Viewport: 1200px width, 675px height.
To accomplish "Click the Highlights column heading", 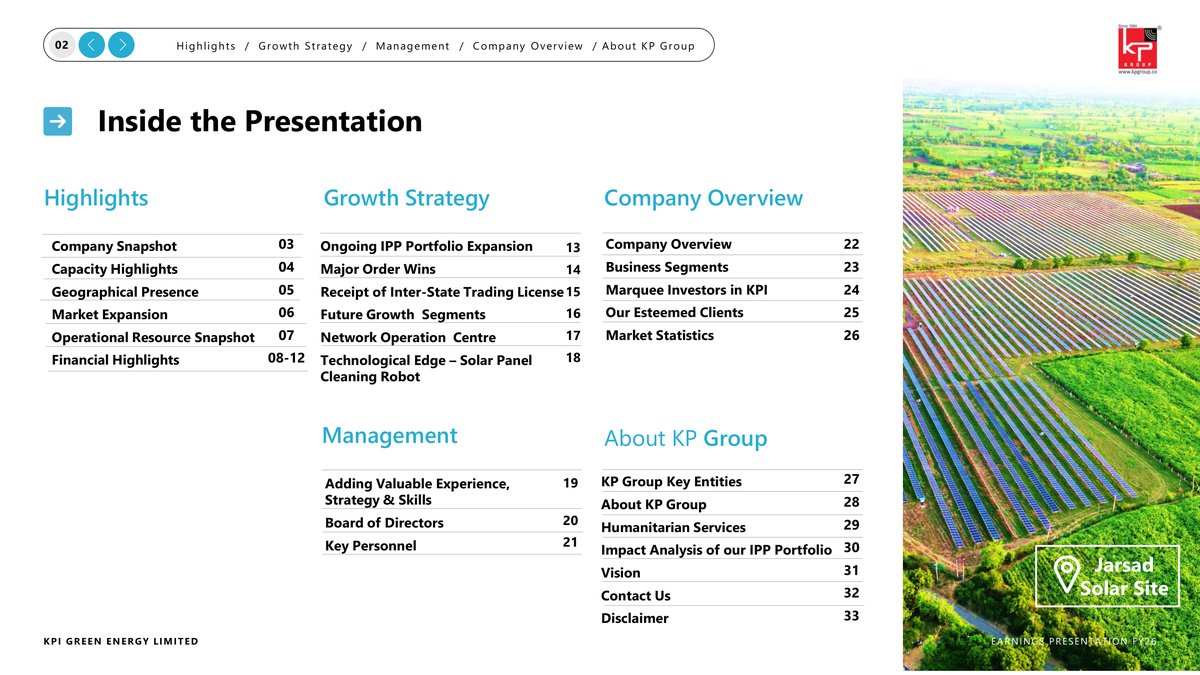I will 96,198.
